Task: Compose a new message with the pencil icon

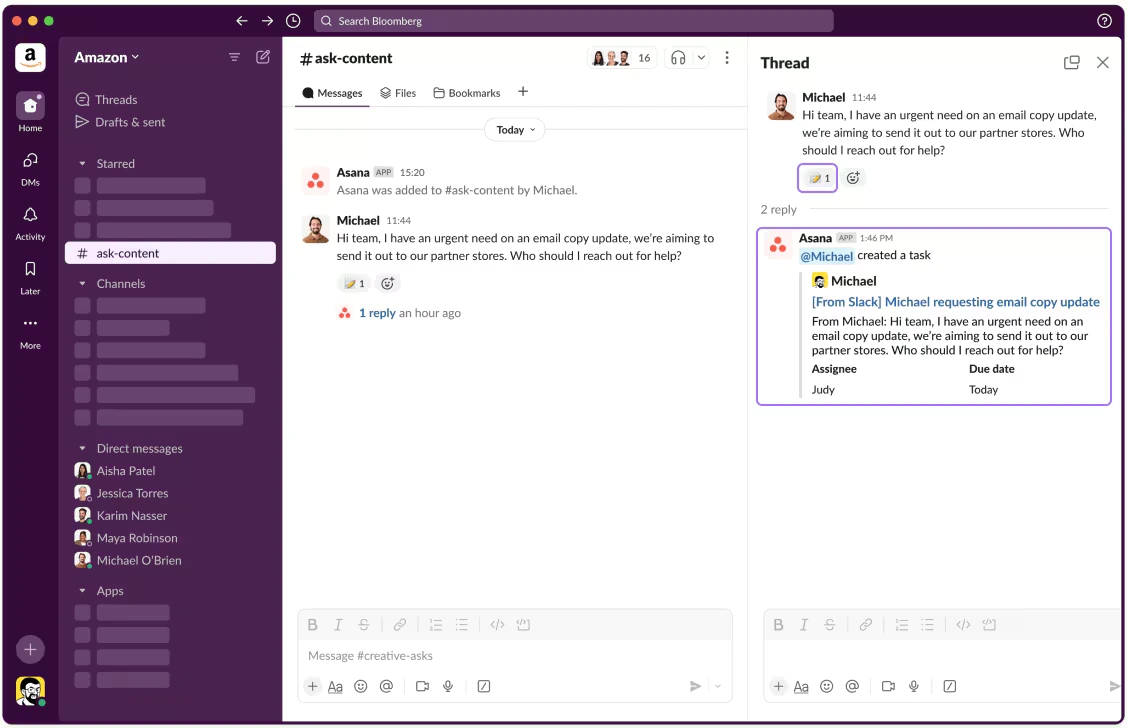Action: point(262,57)
